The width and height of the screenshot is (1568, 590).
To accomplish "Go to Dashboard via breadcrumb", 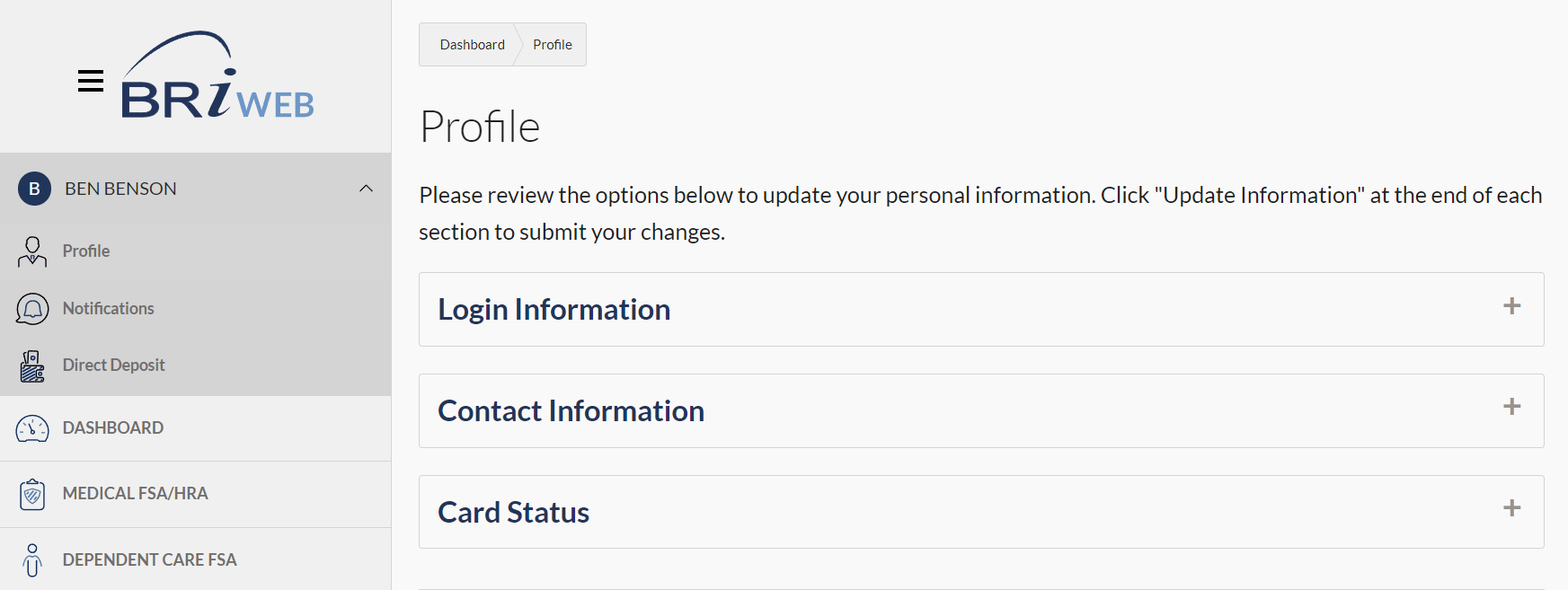I will (472, 45).
